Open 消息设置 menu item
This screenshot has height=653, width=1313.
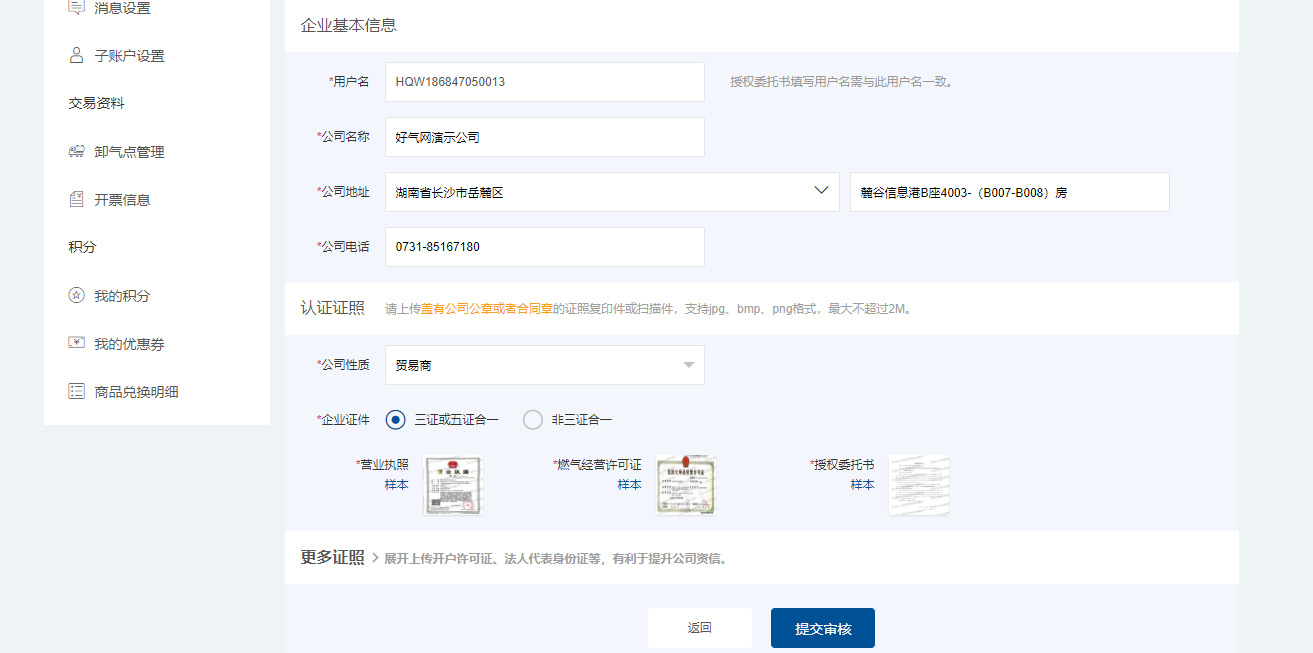(x=122, y=8)
